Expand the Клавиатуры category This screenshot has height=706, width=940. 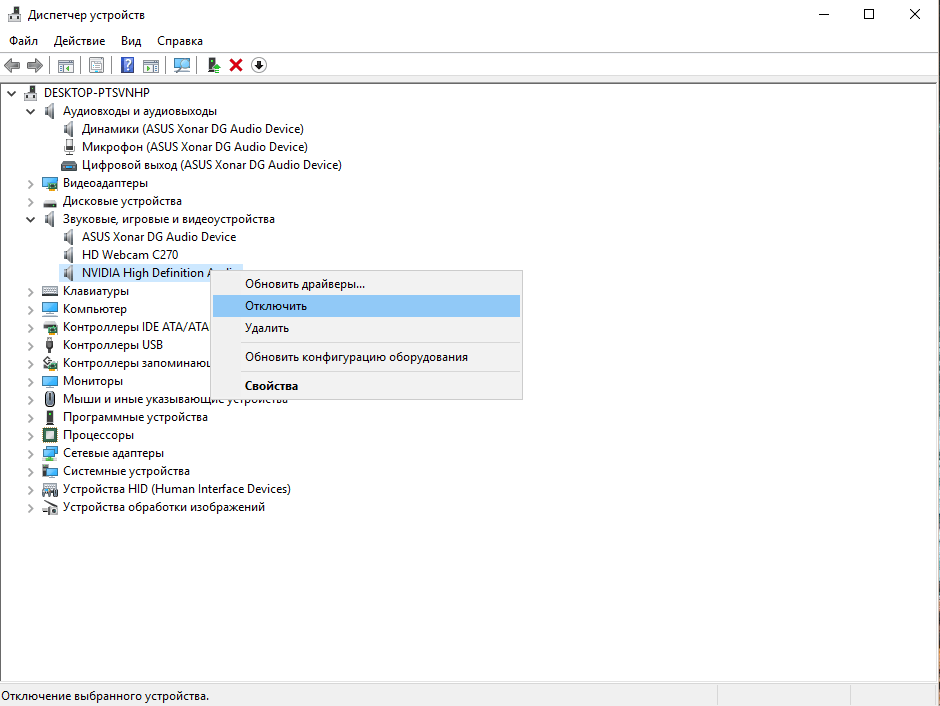[x=31, y=292]
